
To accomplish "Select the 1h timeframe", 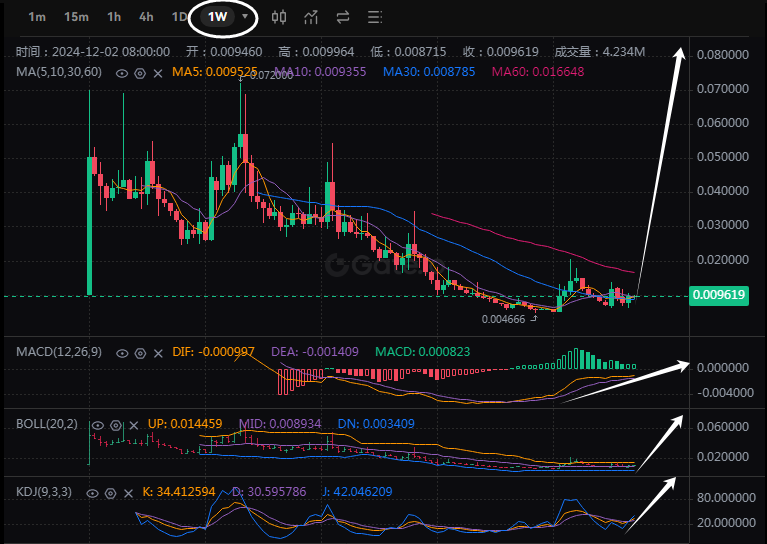I will point(114,17).
